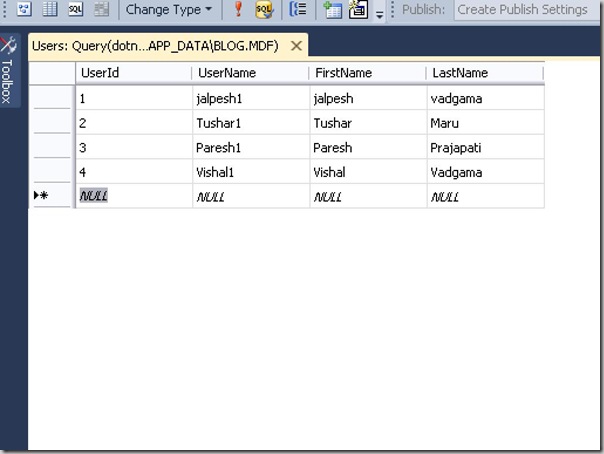Show the Criteria pane grid icon
This screenshot has width=604, height=454.
[x=50, y=9]
